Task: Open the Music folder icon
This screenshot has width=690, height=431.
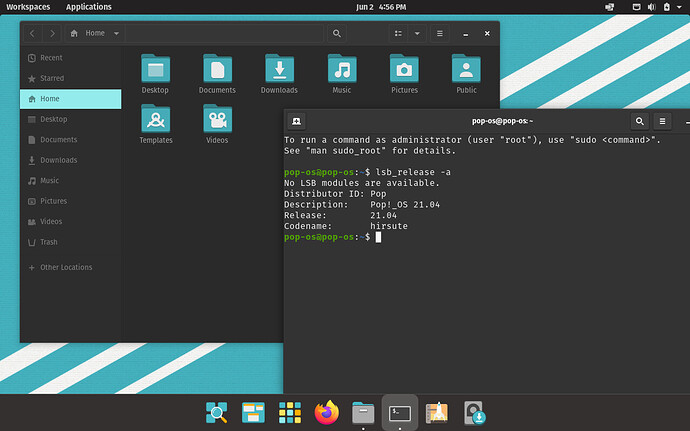Action: [x=342, y=69]
